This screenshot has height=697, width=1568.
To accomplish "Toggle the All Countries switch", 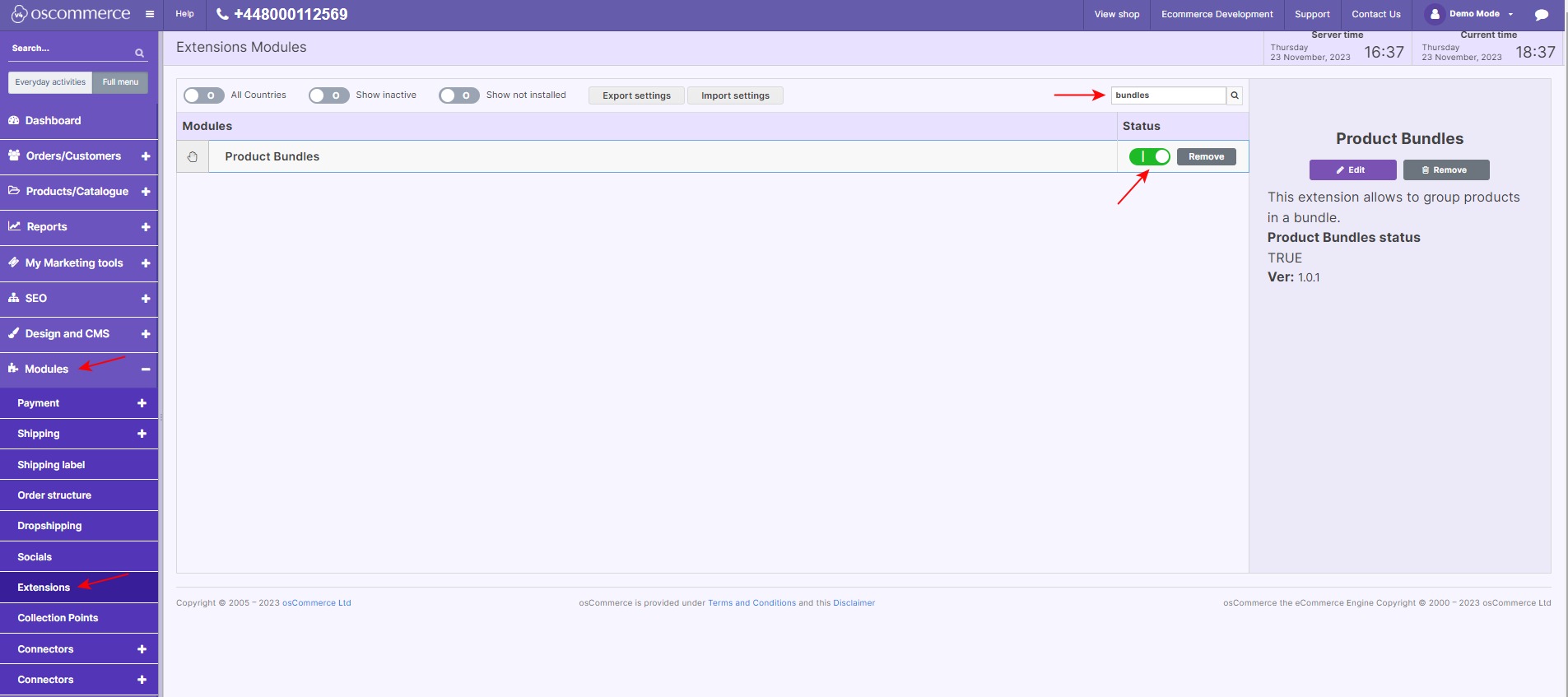I will [204, 95].
